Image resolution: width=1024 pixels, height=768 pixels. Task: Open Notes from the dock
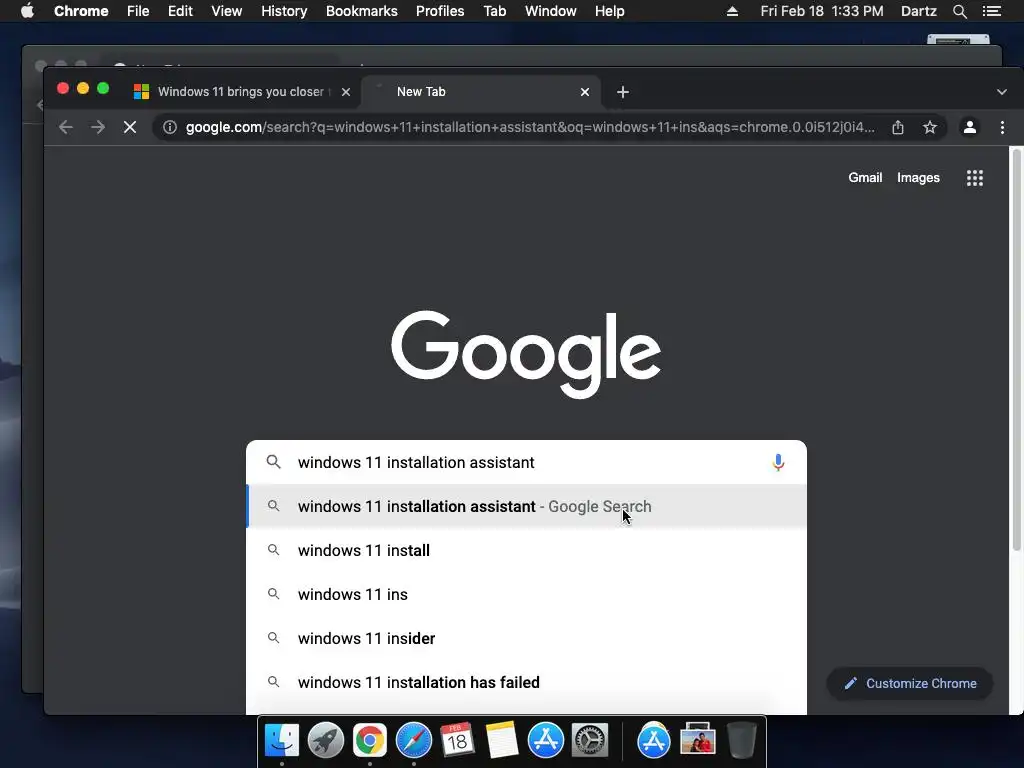coord(502,741)
